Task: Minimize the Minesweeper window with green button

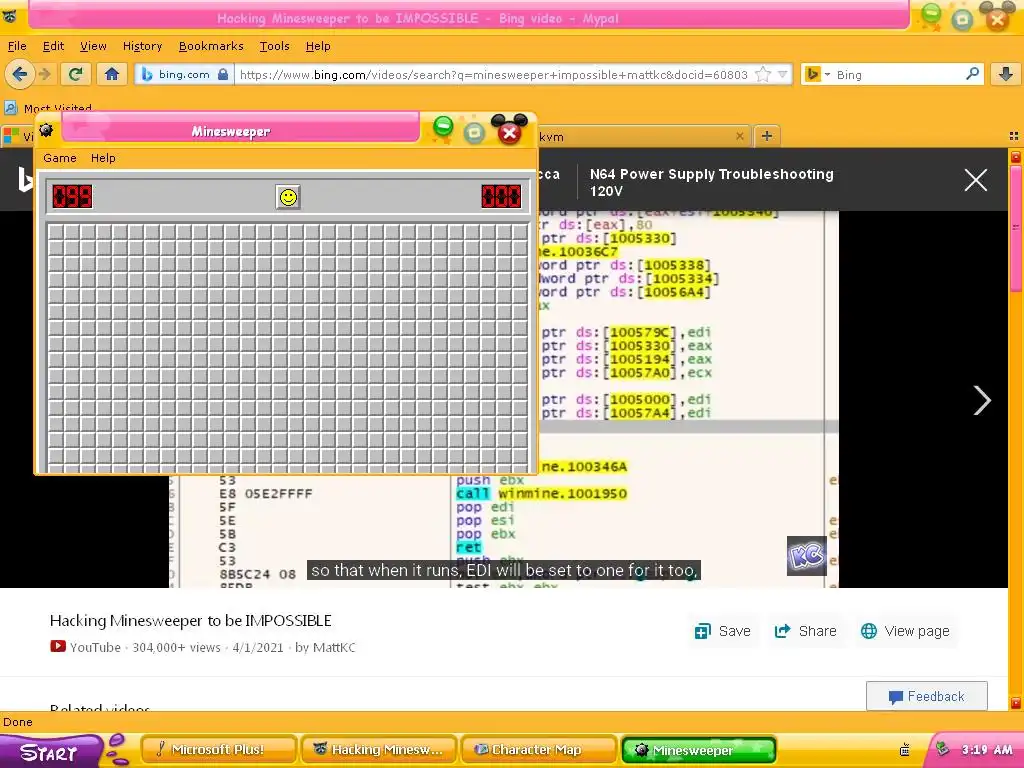Action: click(x=443, y=127)
